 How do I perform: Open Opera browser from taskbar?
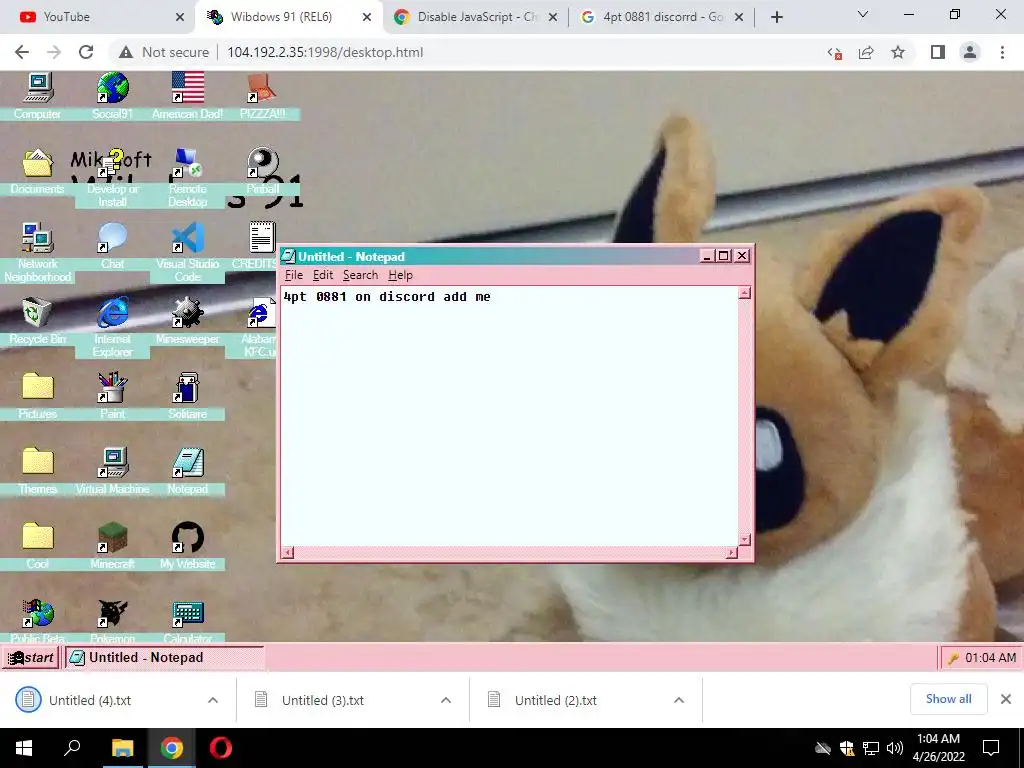[221, 748]
